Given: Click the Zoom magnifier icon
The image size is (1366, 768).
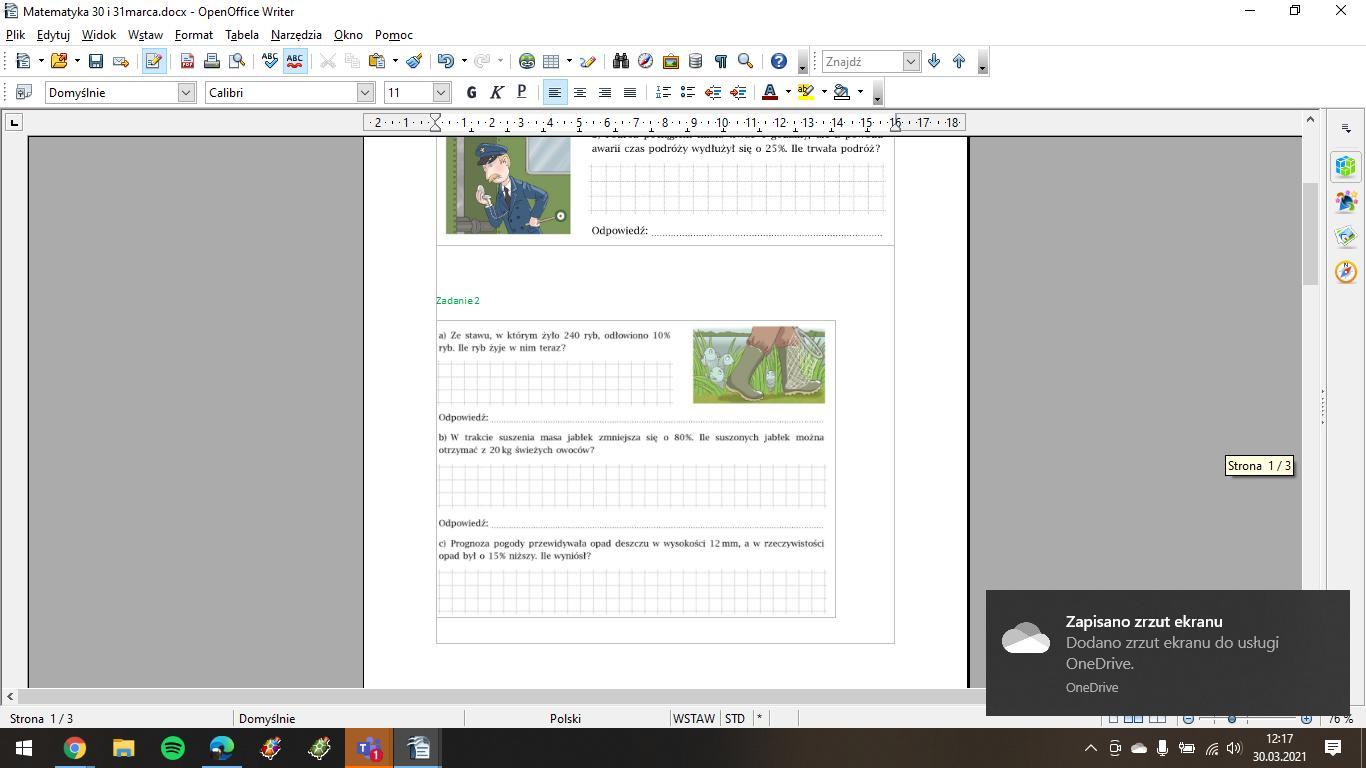Looking at the screenshot, I should pyautogui.click(x=745, y=61).
